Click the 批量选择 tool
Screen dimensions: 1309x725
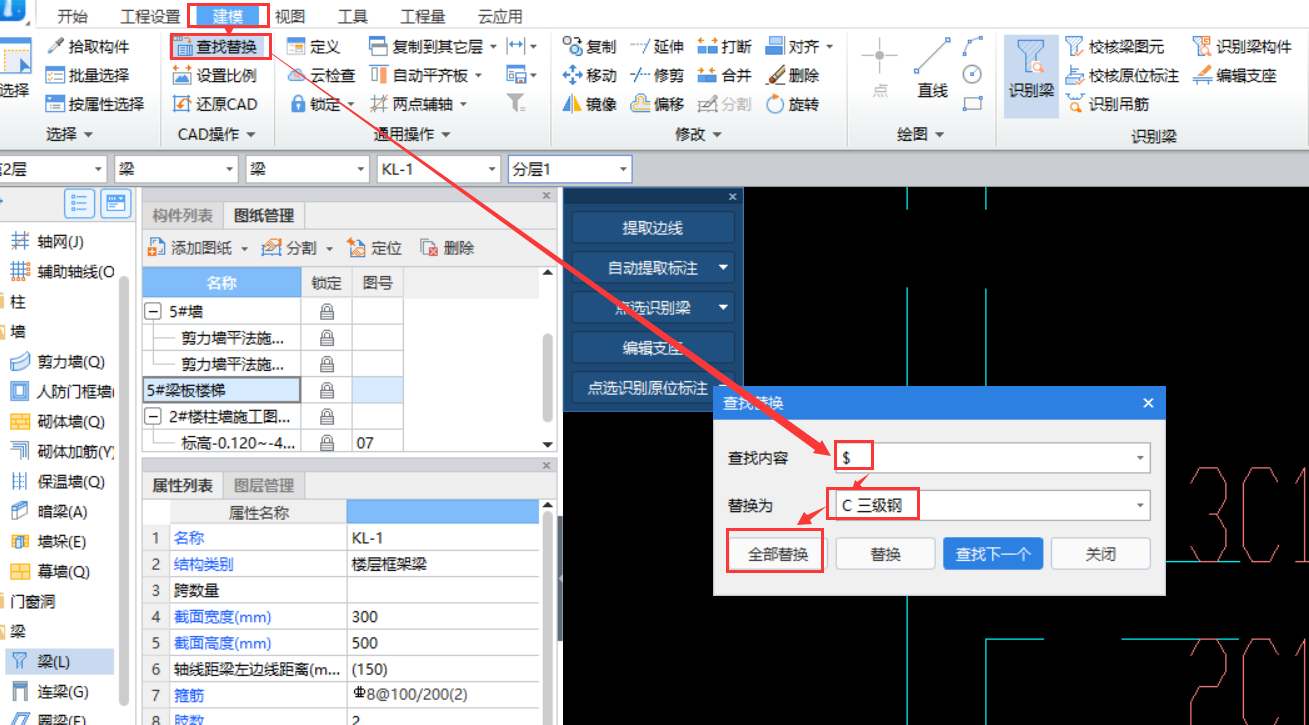click(88, 75)
